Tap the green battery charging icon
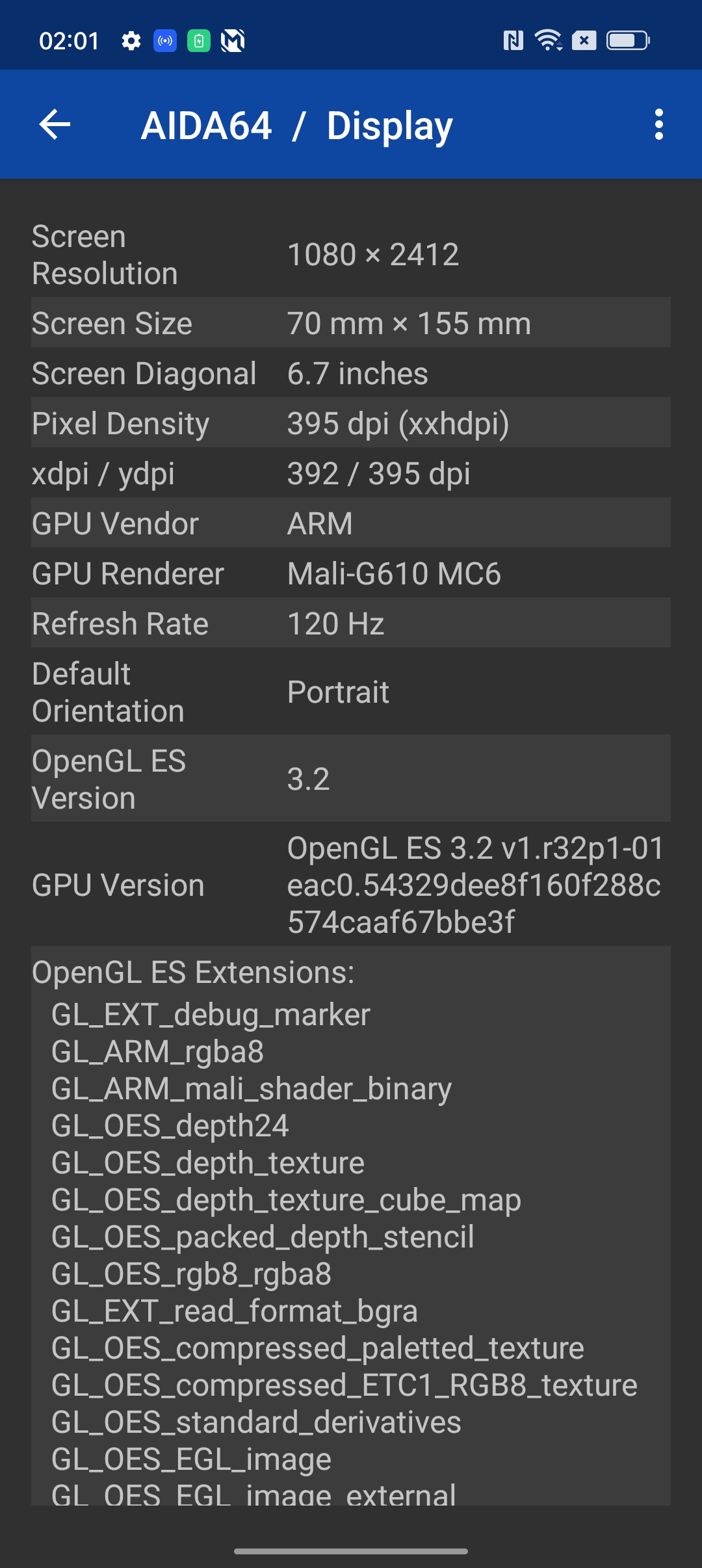Screen dimensions: 702x1568 click(199, 41)
